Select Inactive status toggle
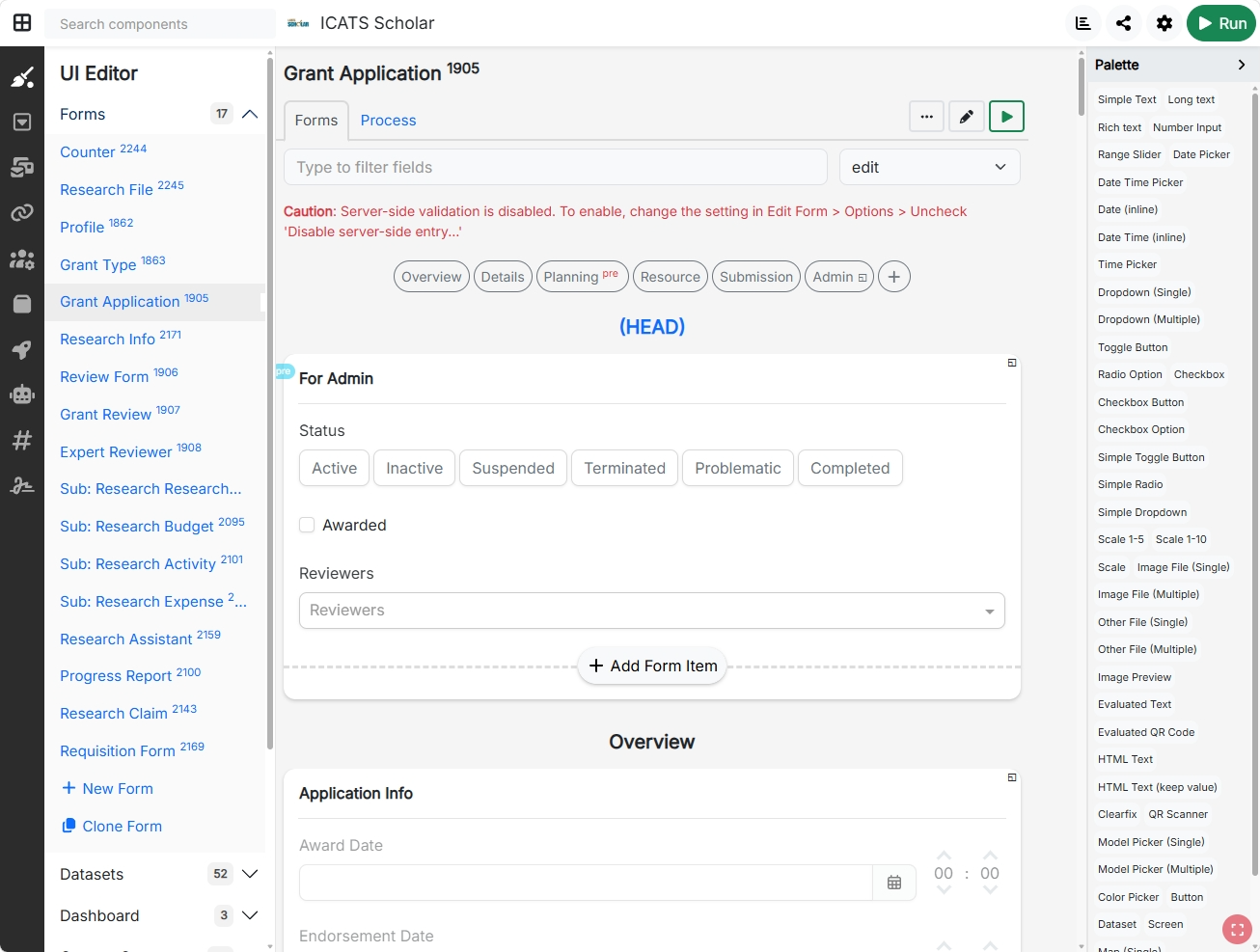This screenshot has height=952, width=1260. click(x=414, y=468)
